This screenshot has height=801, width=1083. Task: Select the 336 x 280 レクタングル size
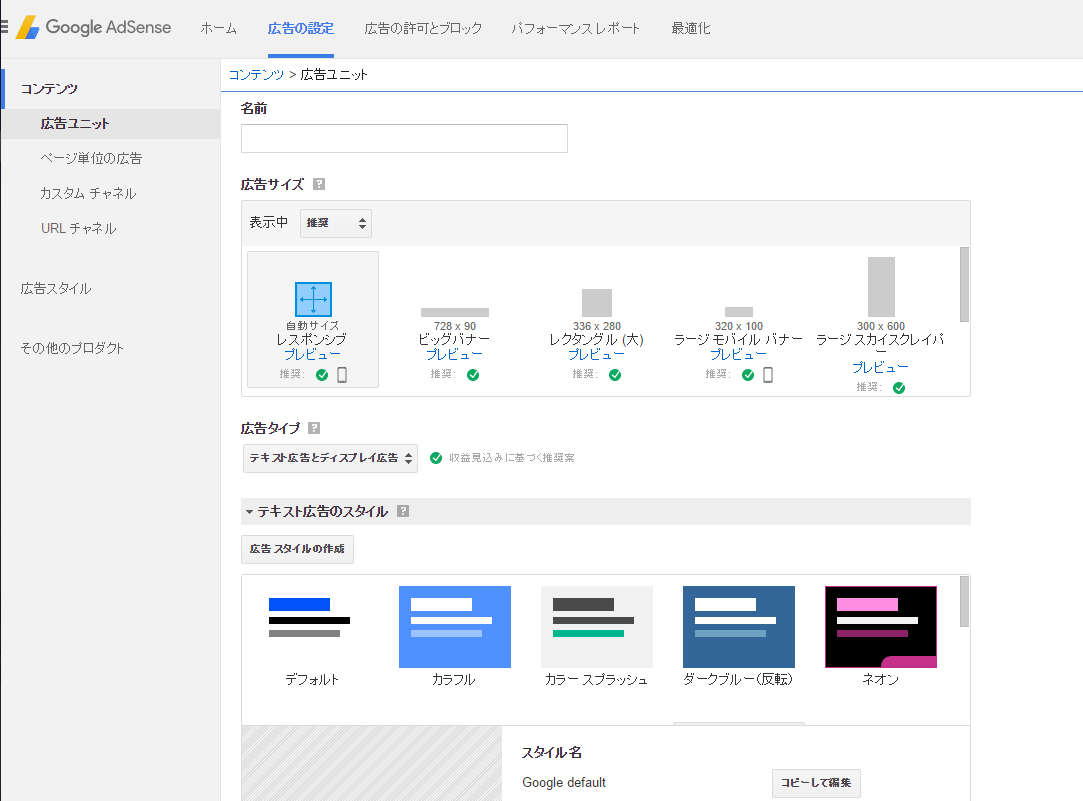click(597, 303)
